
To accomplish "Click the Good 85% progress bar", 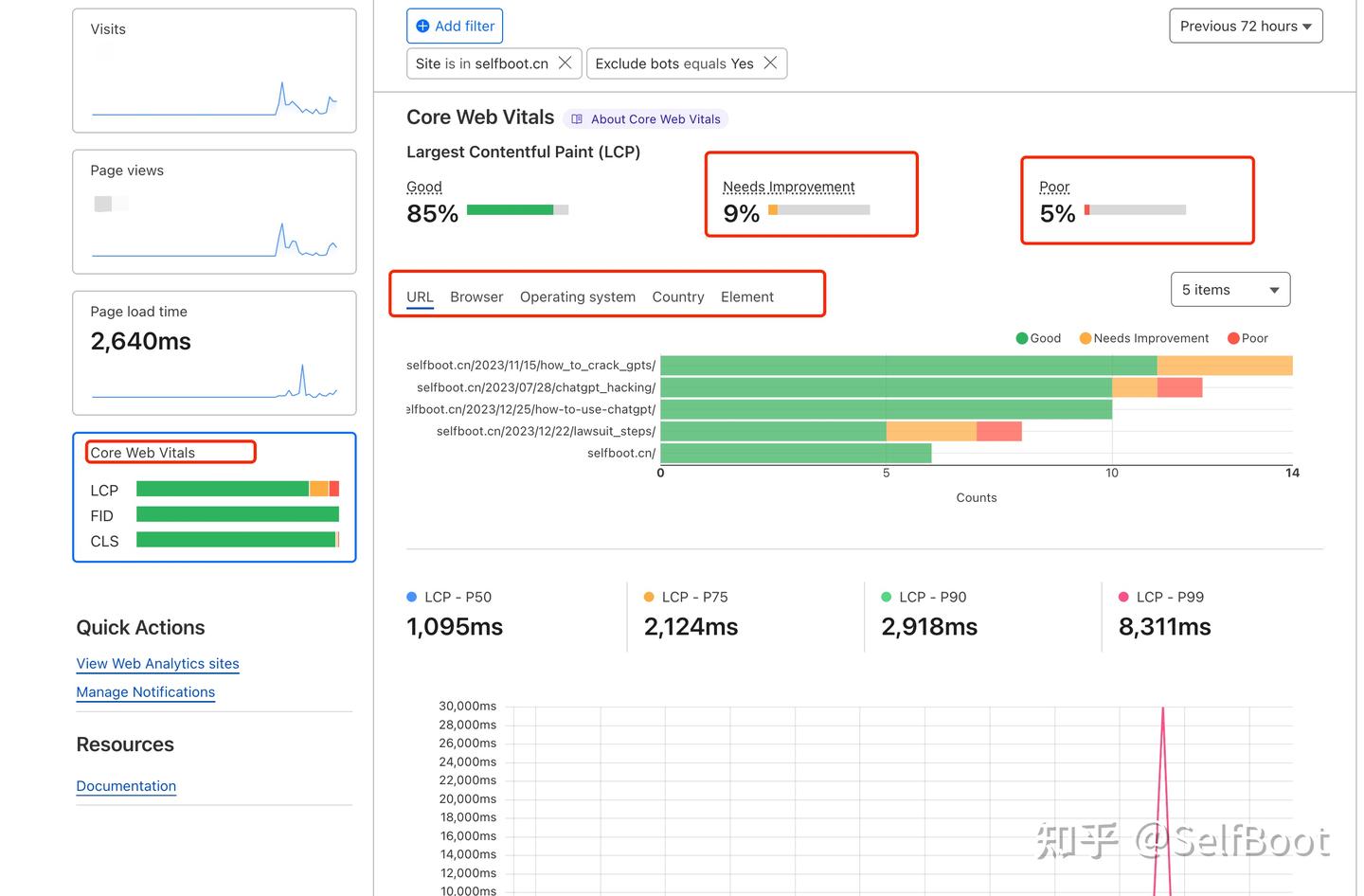I will tap(518, 209).
